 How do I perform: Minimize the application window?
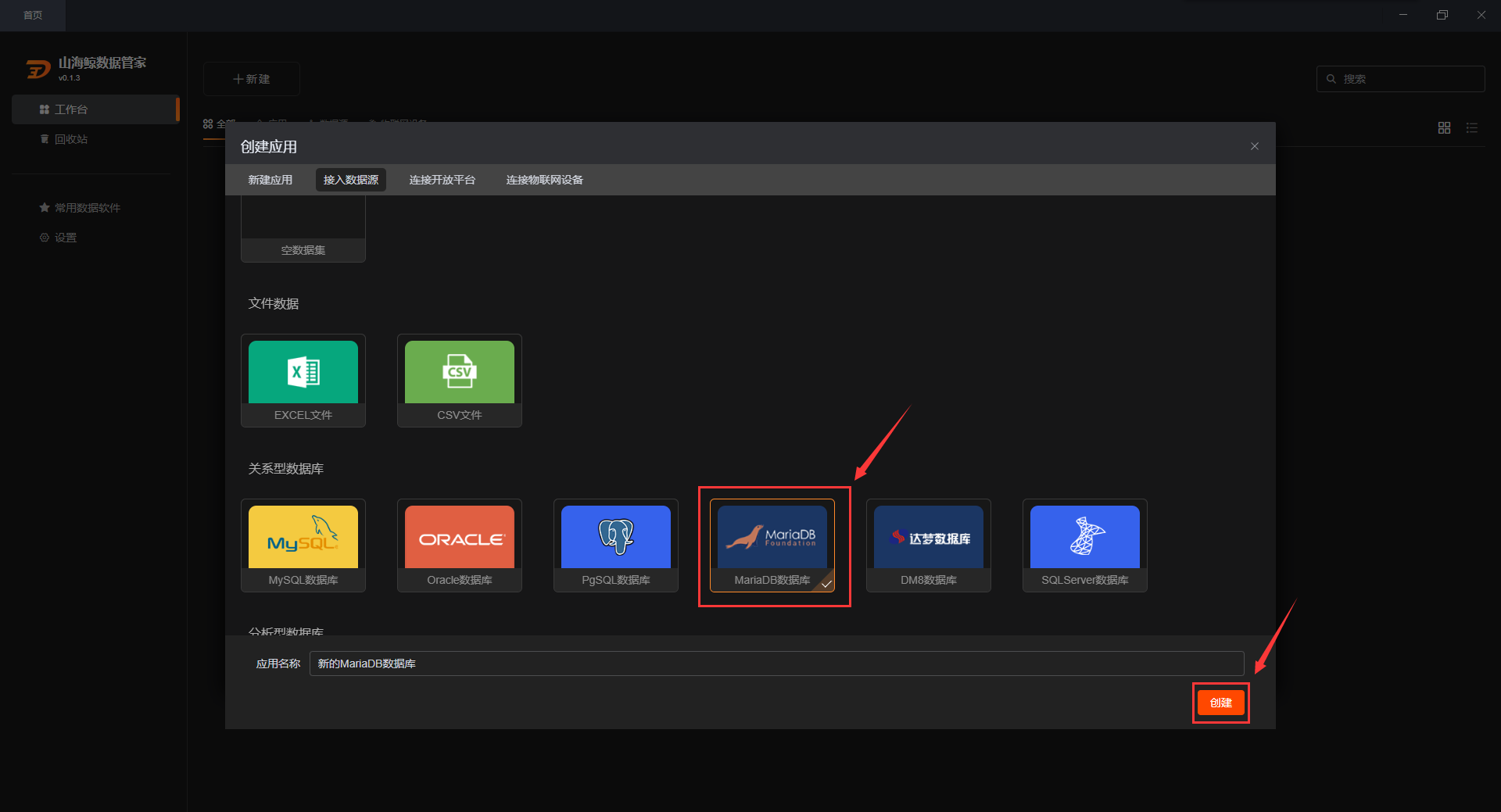tap(1403, 15)
